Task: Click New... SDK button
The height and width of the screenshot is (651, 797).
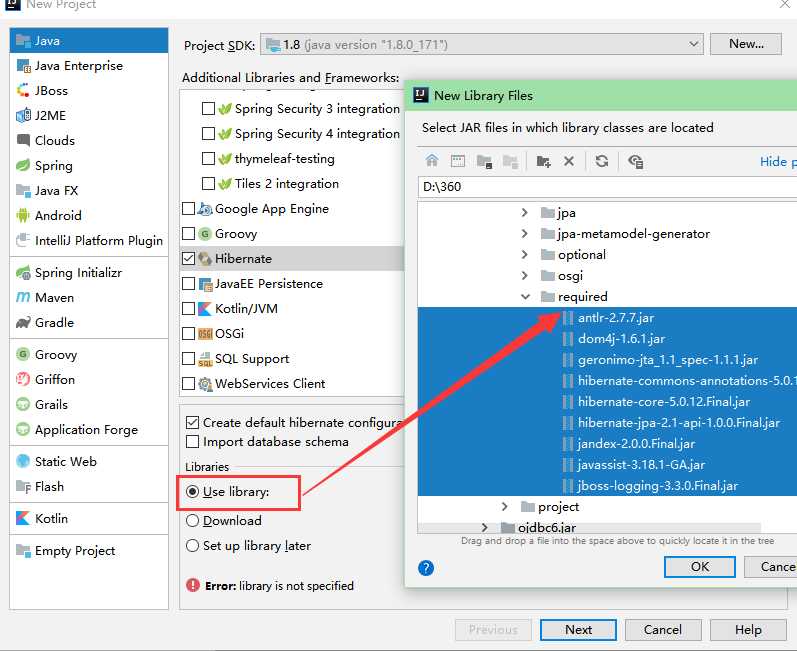Action: click(x=746, y=44)
